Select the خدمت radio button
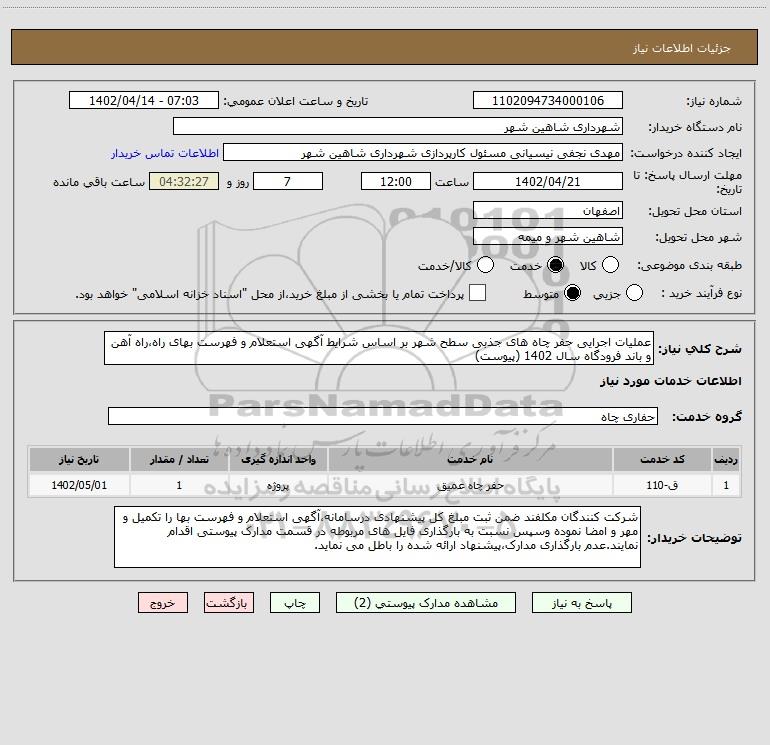The image size is (770, 745). (x=556, y=265)
